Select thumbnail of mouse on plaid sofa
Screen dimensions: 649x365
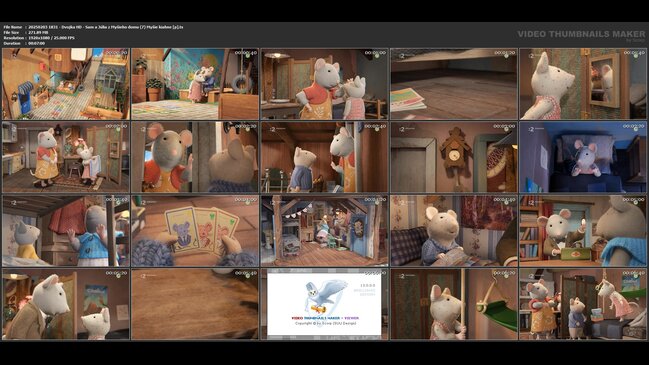[x=454, y=231]
